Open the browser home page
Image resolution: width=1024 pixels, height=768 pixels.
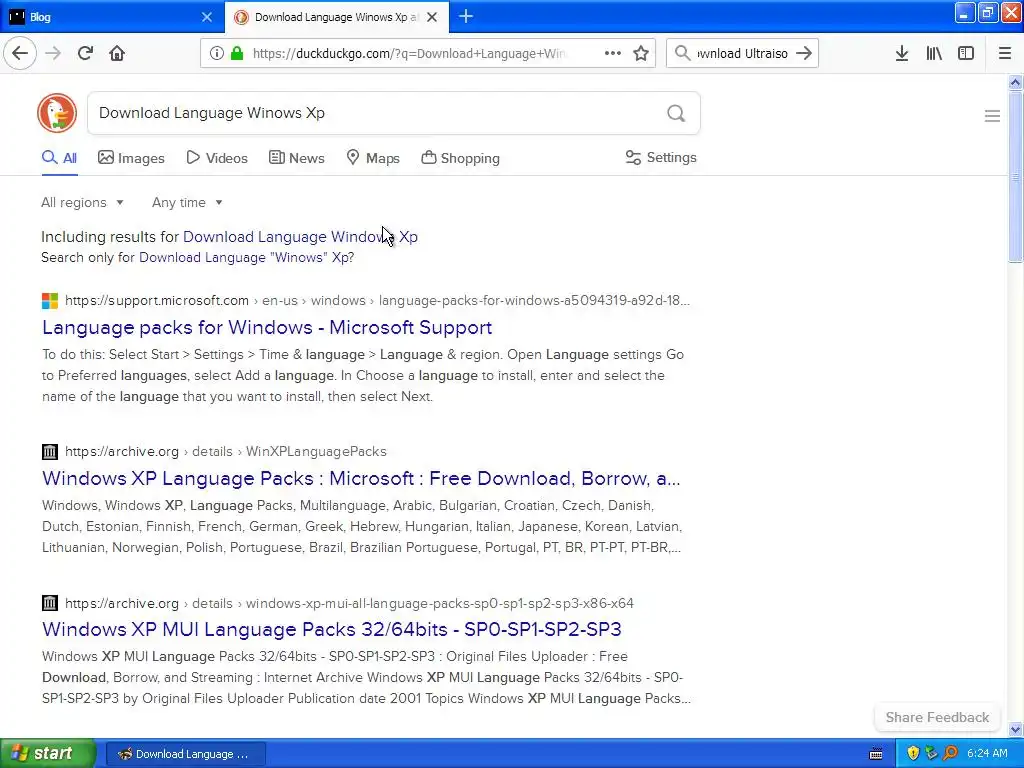point(117,53)
